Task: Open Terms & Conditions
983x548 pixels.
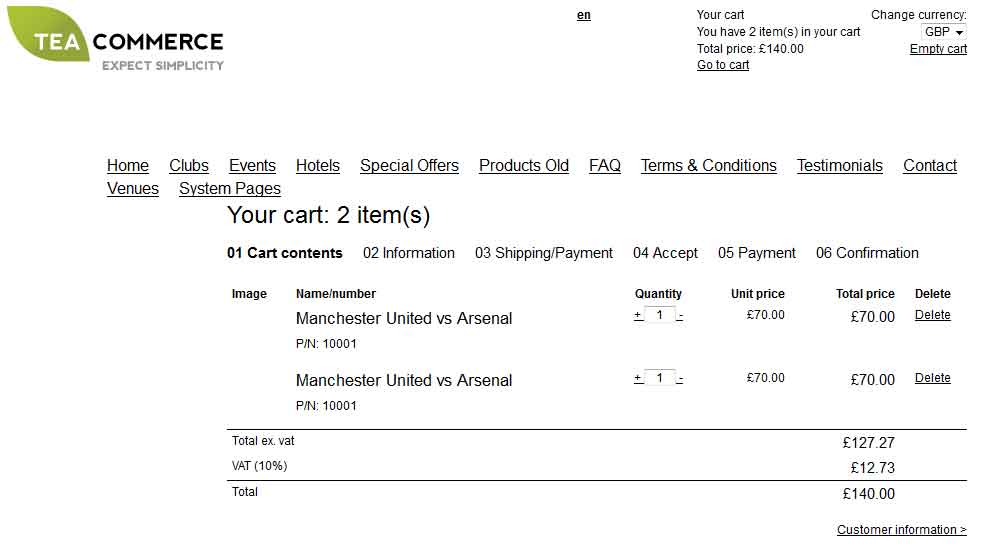Action: (x=708, y=166)
